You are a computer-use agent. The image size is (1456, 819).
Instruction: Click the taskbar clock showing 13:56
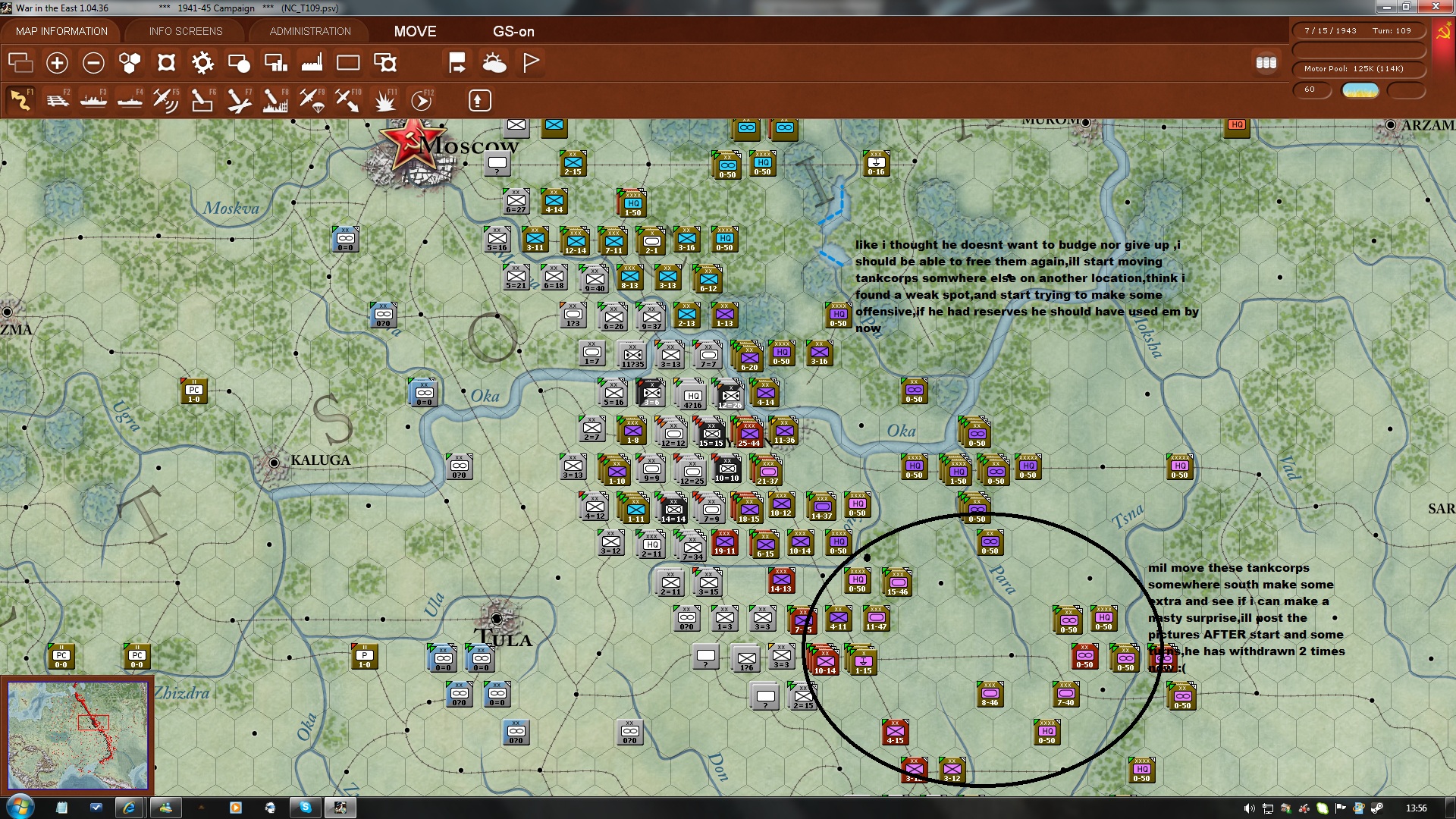tap(1416, 808)
